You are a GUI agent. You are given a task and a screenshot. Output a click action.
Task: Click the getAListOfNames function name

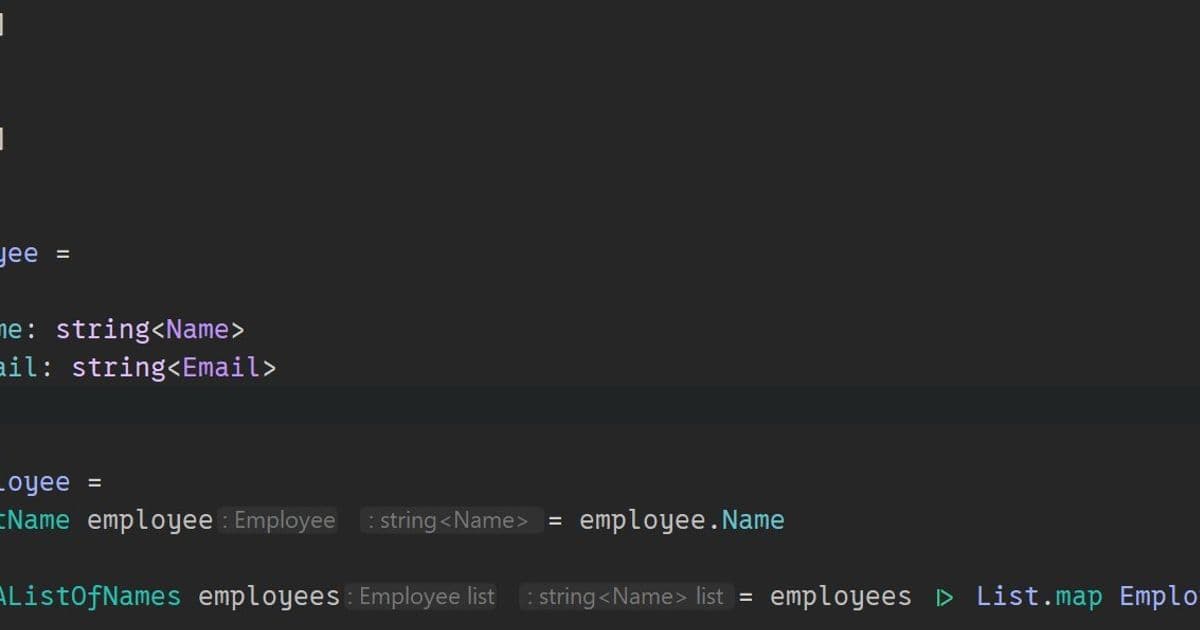click(90, 596)
